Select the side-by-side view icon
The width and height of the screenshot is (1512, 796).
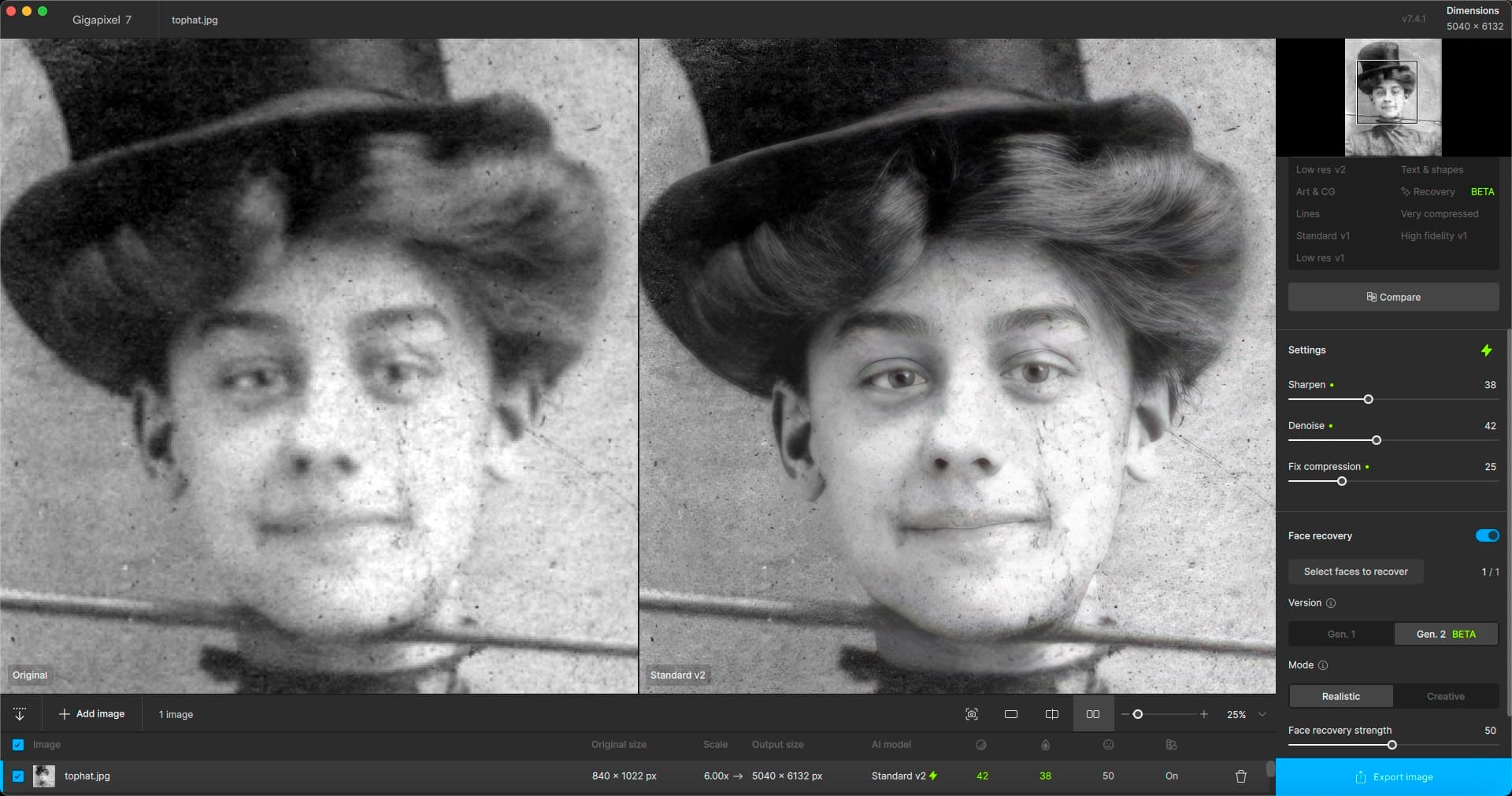[x=1093, y=714]
